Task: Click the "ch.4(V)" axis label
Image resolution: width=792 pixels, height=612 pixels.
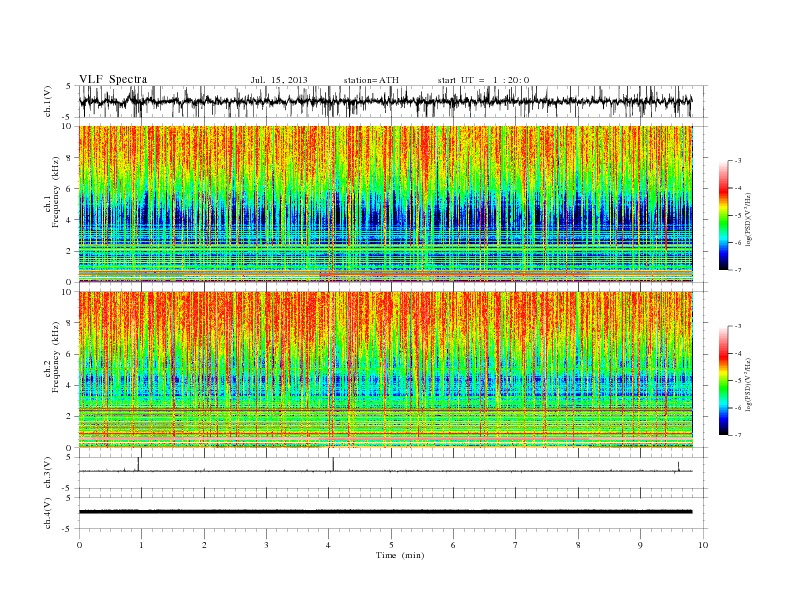Action: tap(48, 513)
